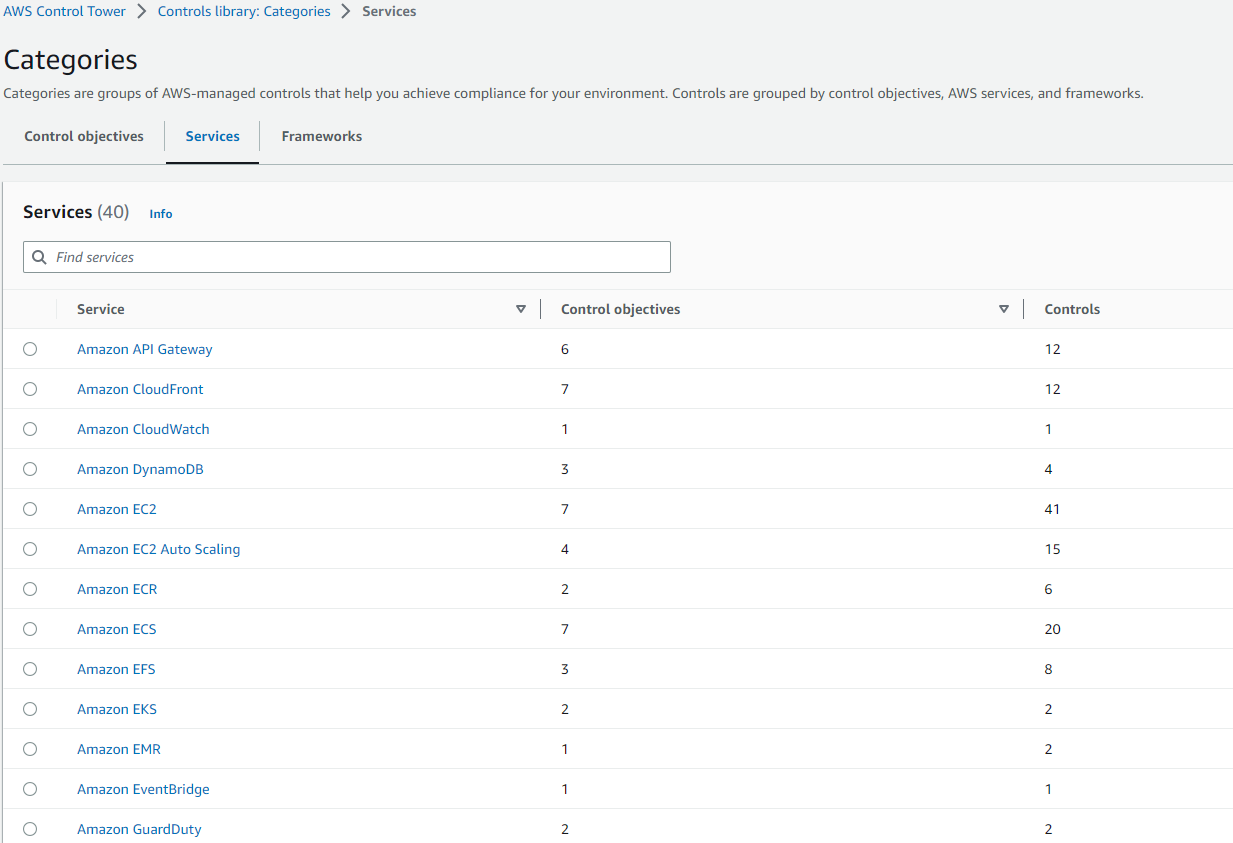Click the controls count 8 for Amazon EFS
This screenshot has width=1233, height=843.
(x=1048, y=669)
